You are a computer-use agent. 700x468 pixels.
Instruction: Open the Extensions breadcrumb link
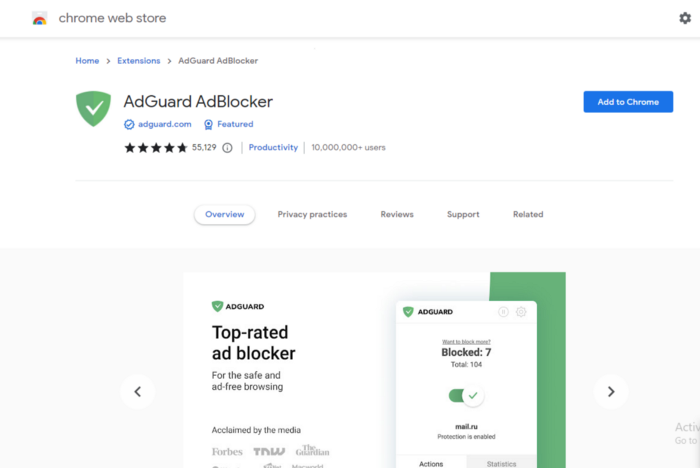pyautogui.click(x=138, y=61)
